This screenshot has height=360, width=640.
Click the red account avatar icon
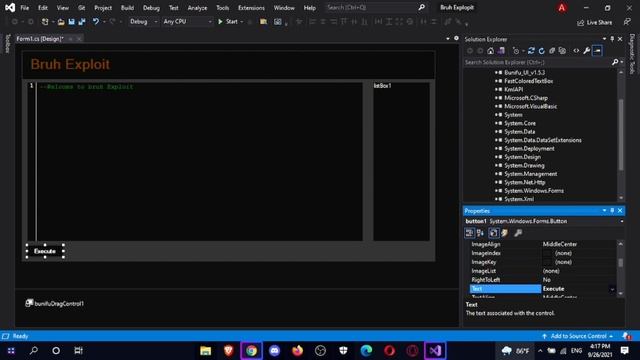[x=562, y=8]
